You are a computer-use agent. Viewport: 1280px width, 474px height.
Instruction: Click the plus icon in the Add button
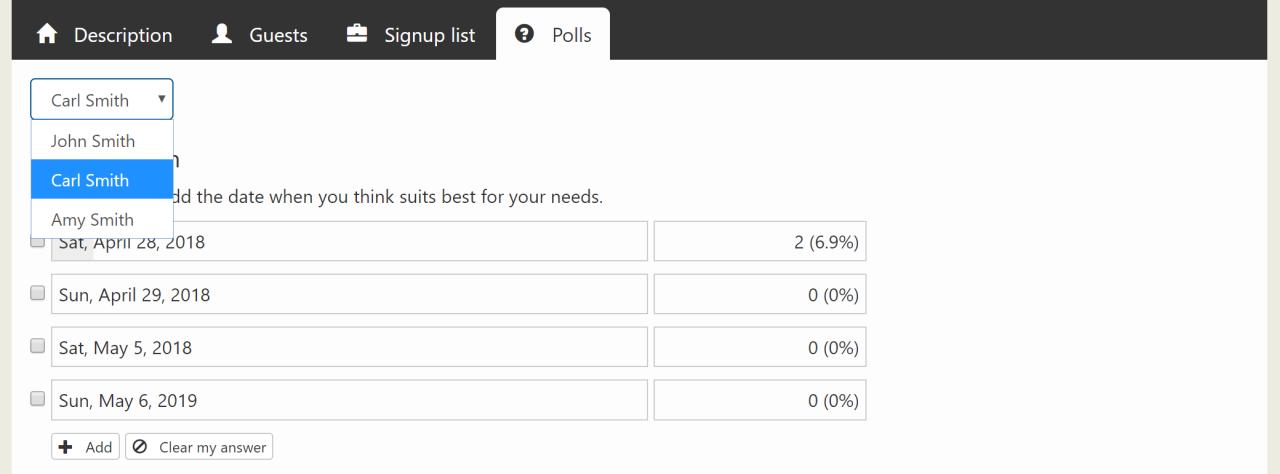click(67, 447)
